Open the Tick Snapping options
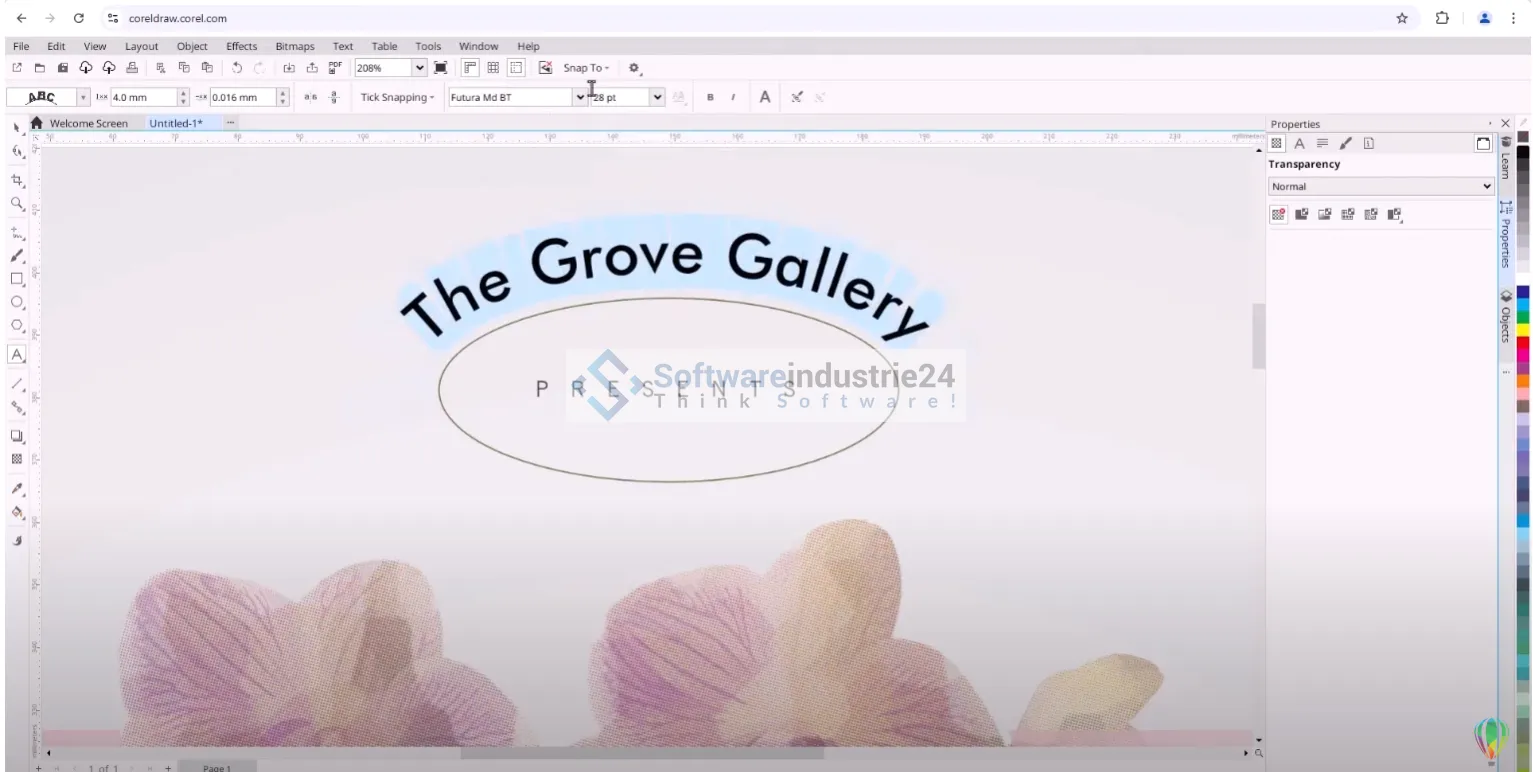This screenshot has width=1533, height=772. (397, 97)
